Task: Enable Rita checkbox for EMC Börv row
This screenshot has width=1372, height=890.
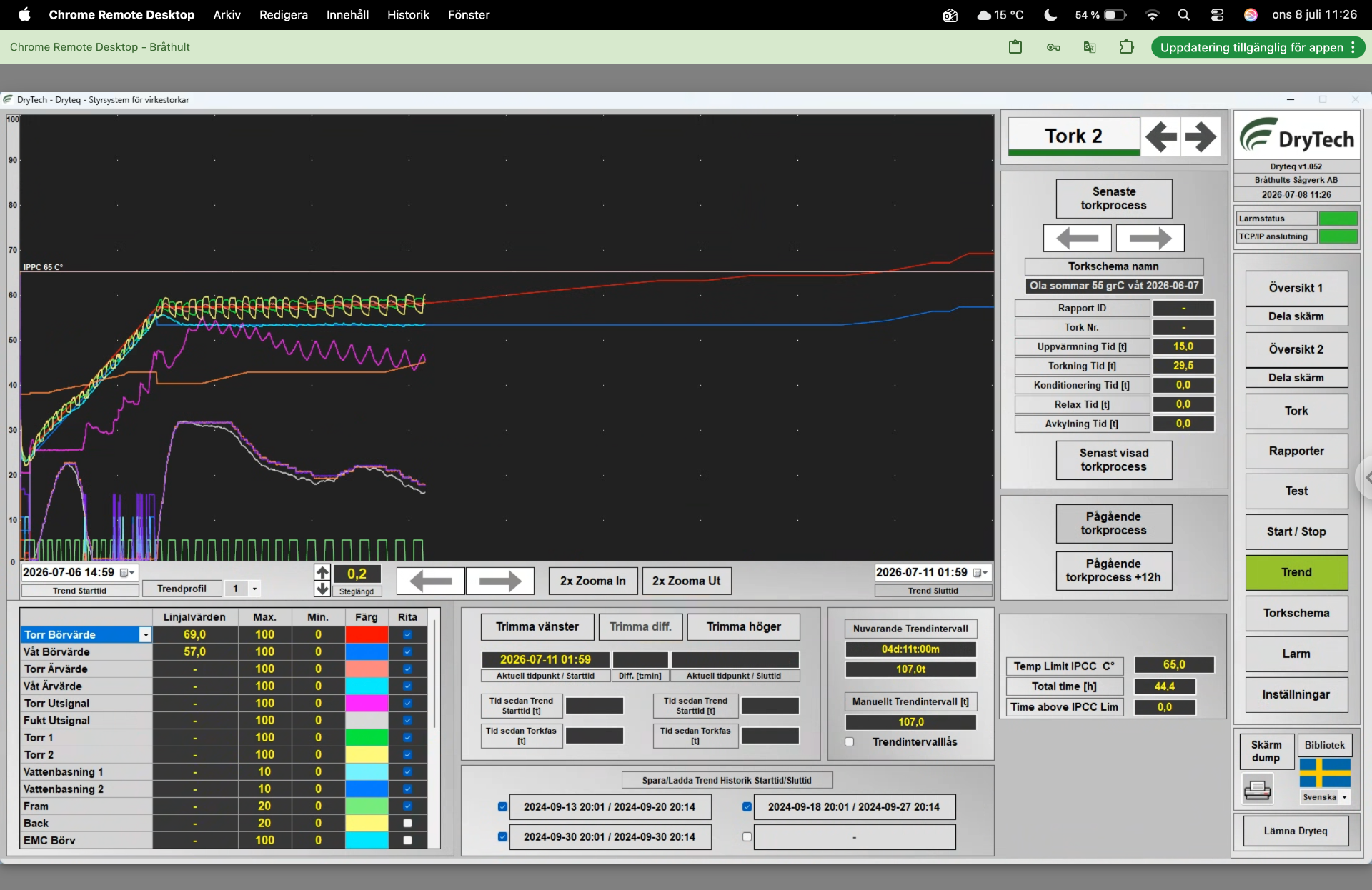Action: 407,840
